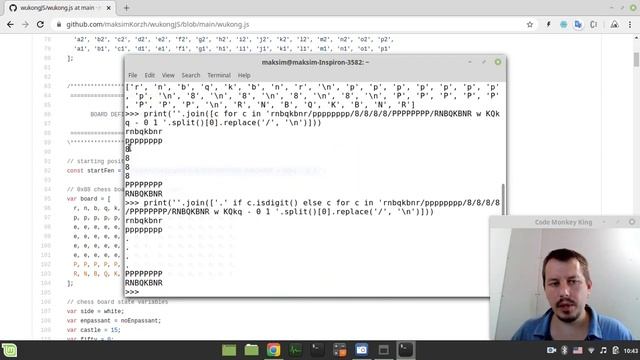Switch to gray window icon in taskbar

(384, 350)
